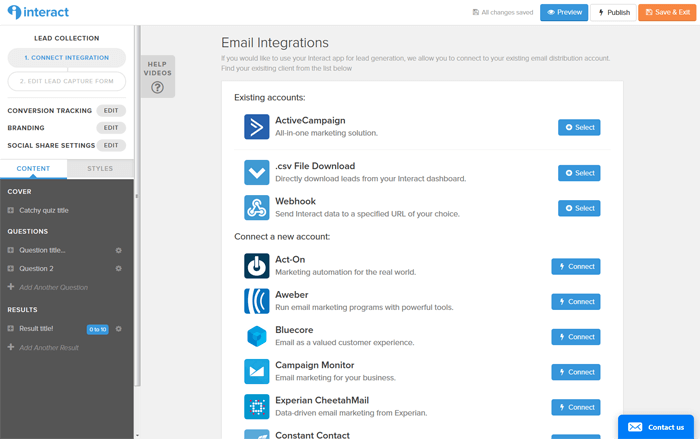
Task: Connect a Bluecore account
Action: coord(576,337)
